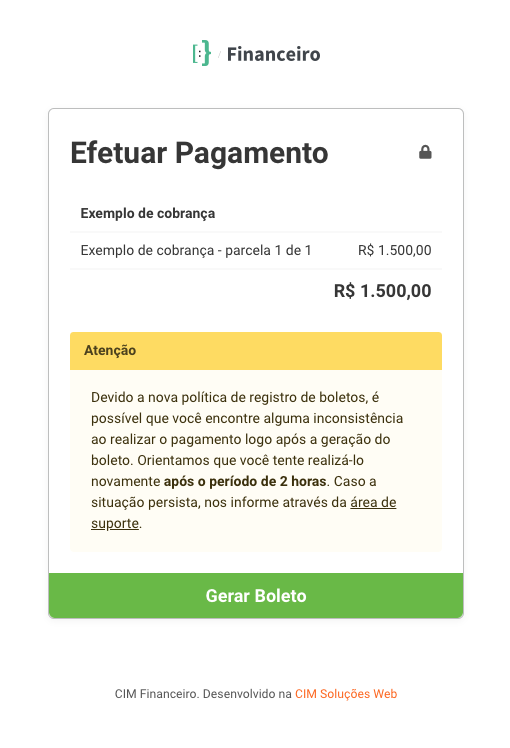
Task: Click the Exemplo de cobrança table header
Action: click(x=148, y=213)
